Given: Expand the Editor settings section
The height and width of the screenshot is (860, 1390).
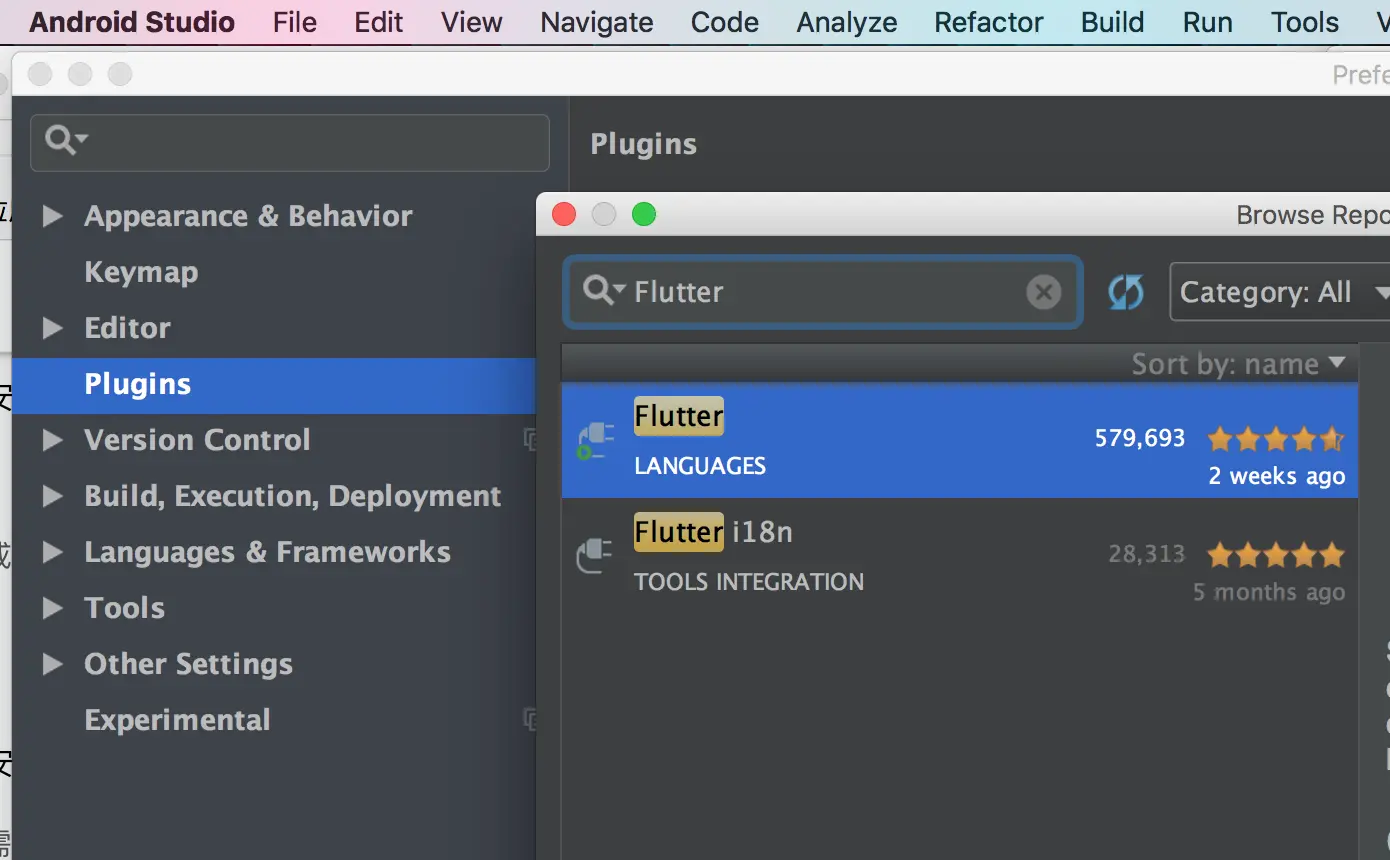Looking at the screenshot, I should pyautogui.click(x=52, y=328).
